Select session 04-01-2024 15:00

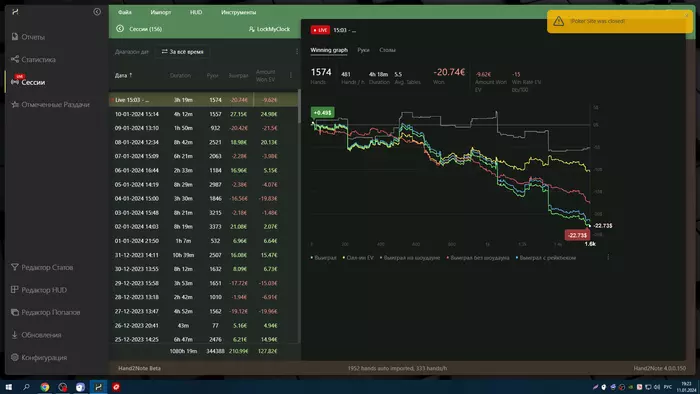pyautogui.click(x=203, y=199)
